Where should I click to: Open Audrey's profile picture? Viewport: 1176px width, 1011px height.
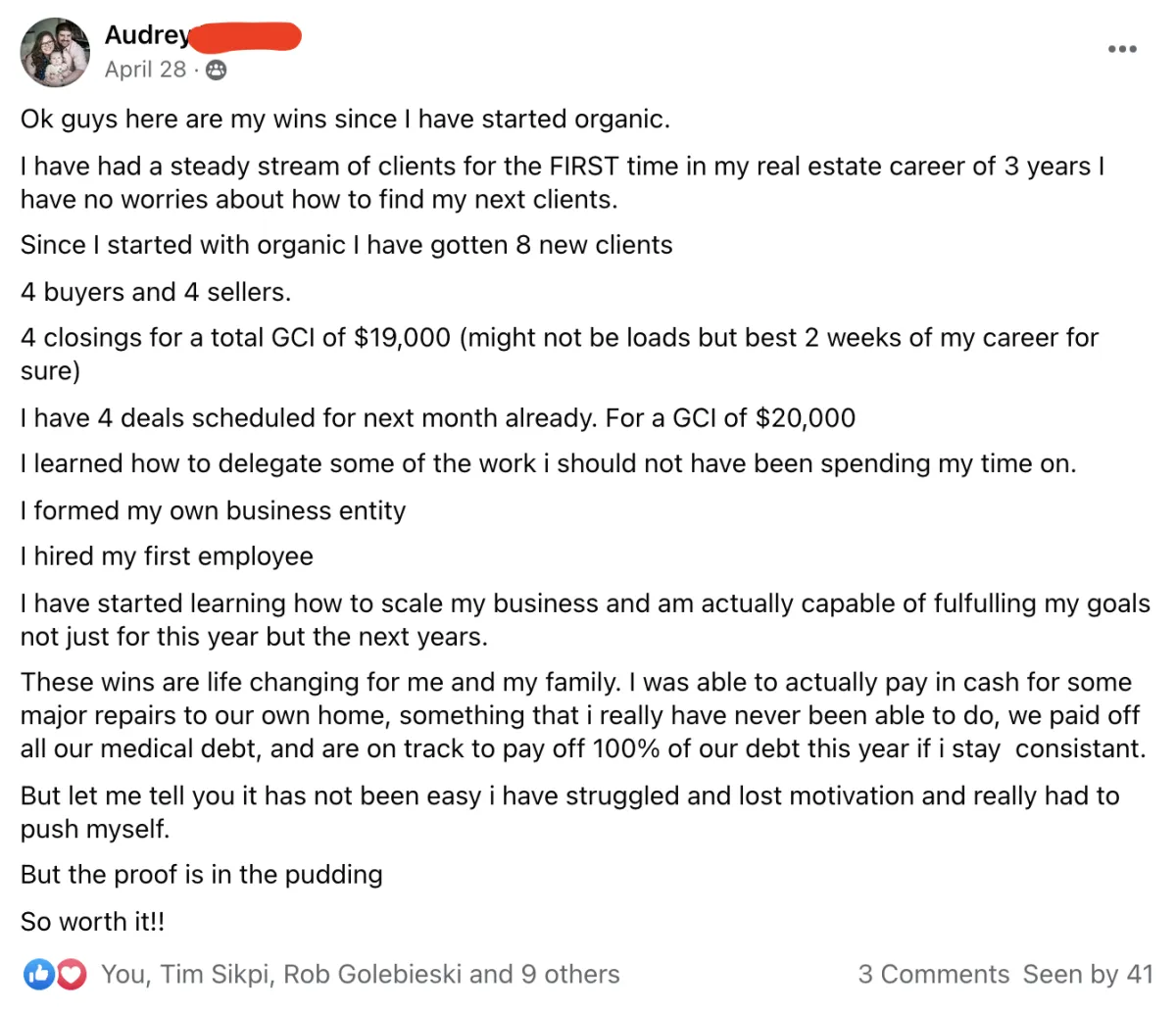coord(55,52)
